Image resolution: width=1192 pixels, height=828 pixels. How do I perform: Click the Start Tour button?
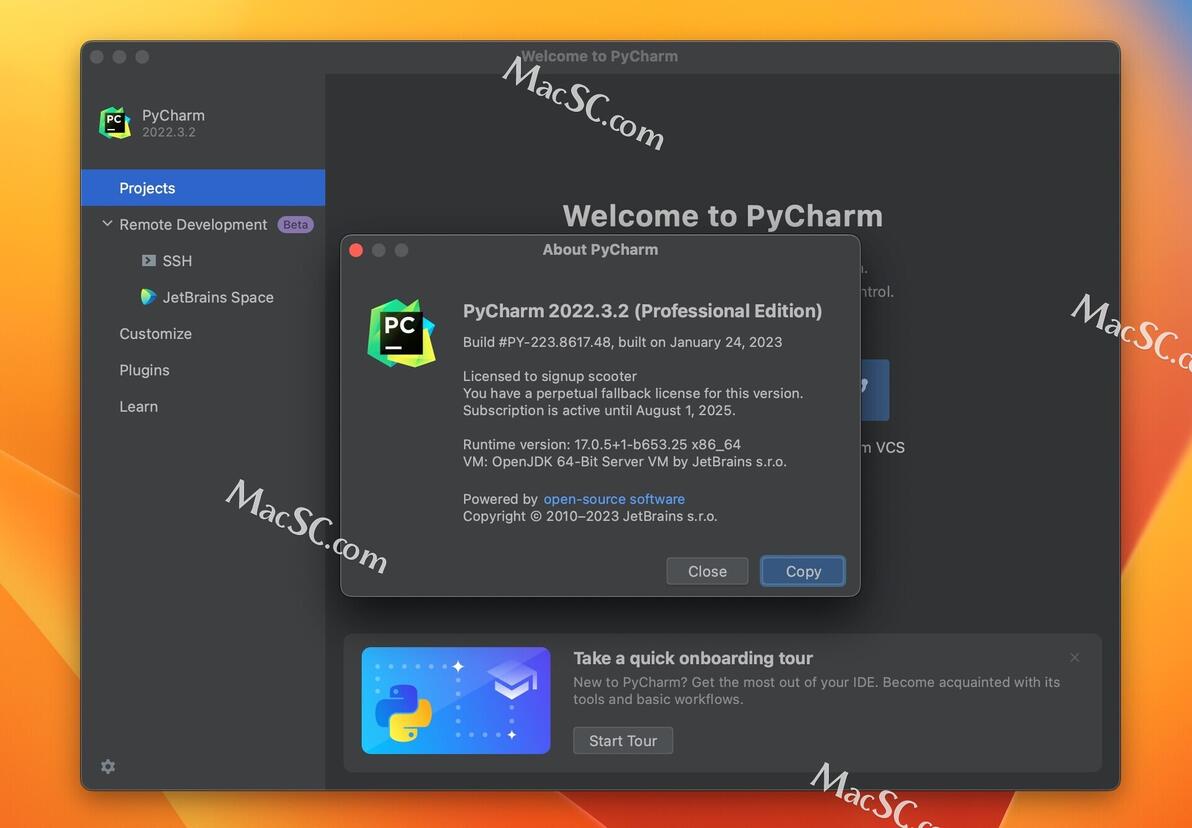[x=623, y=741]
